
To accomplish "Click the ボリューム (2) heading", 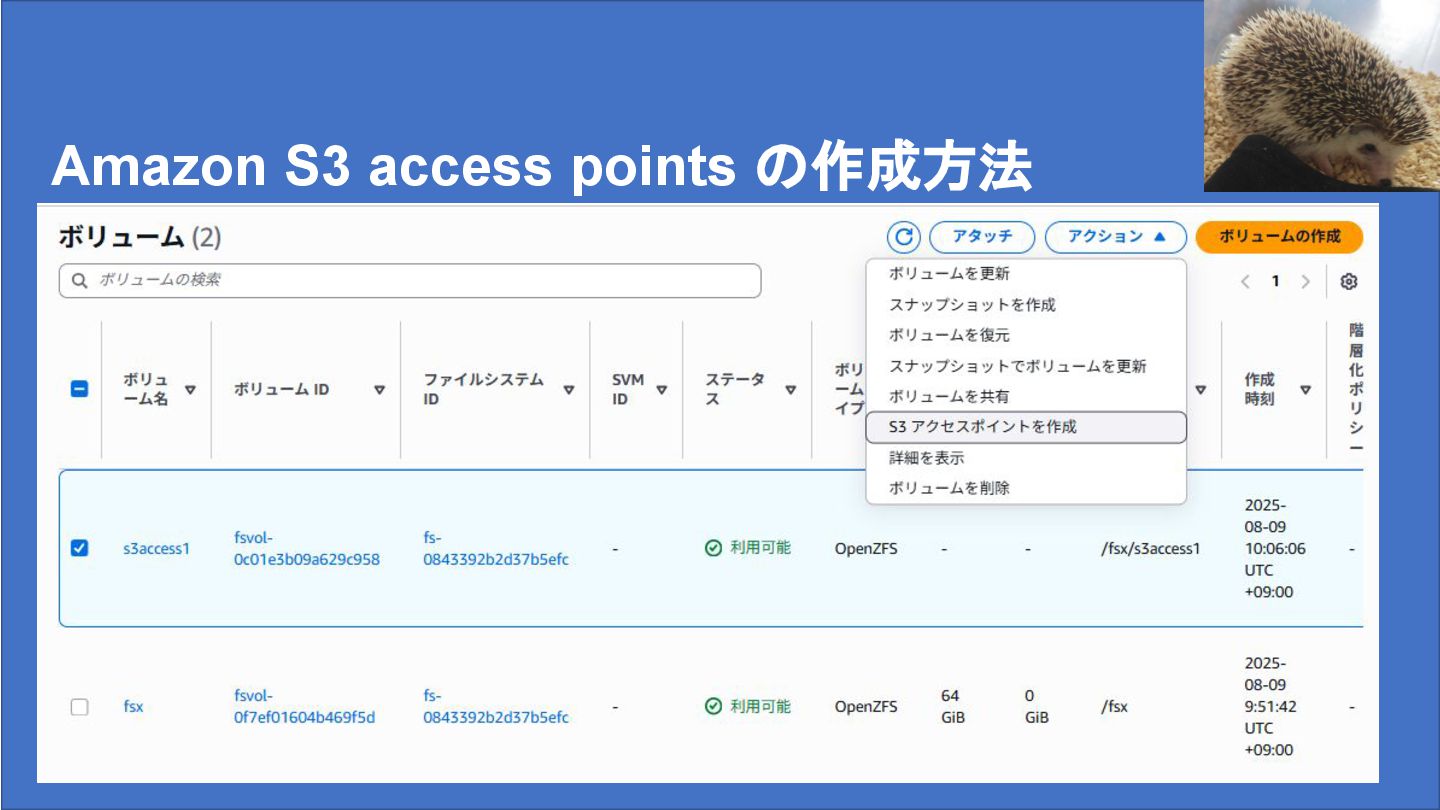I will pyautogui.click(x=140, y=237).
